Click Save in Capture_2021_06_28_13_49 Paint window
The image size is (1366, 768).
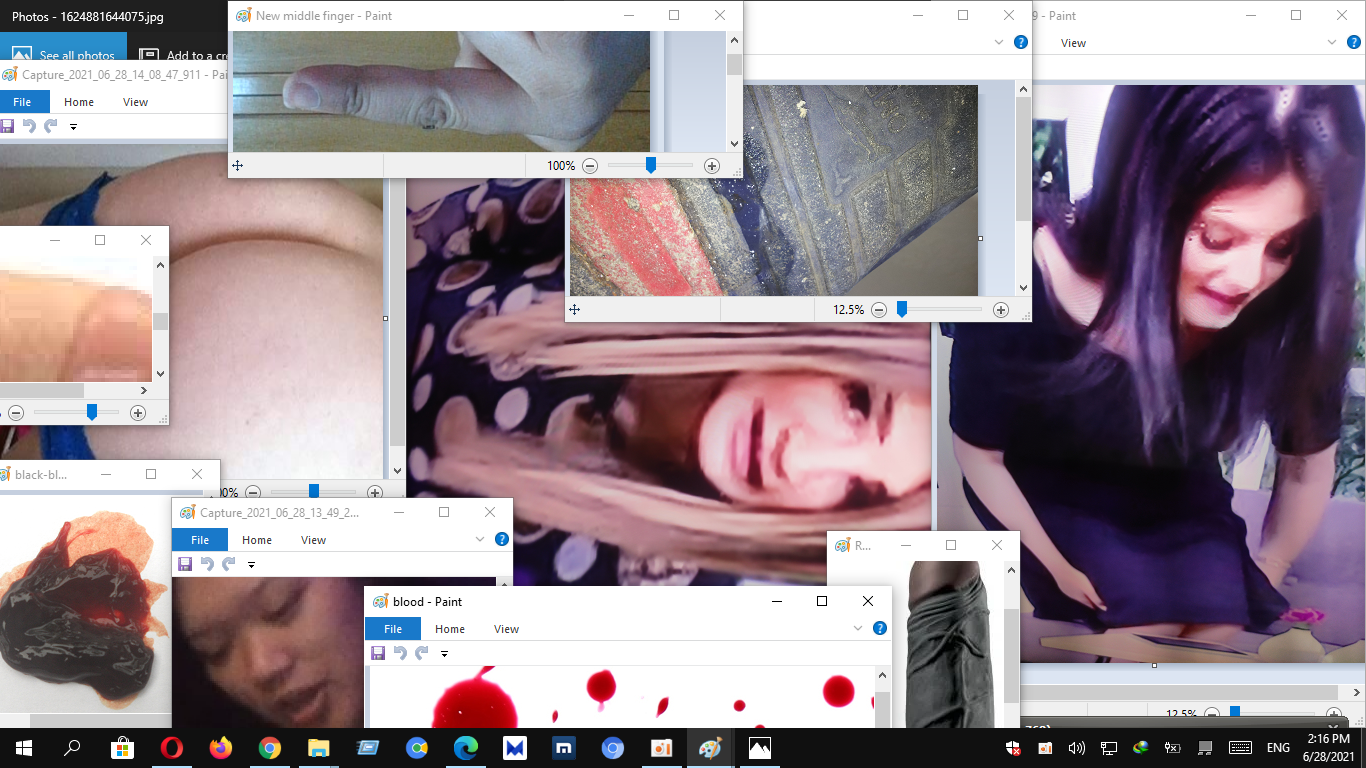click(x=185, y=564)
